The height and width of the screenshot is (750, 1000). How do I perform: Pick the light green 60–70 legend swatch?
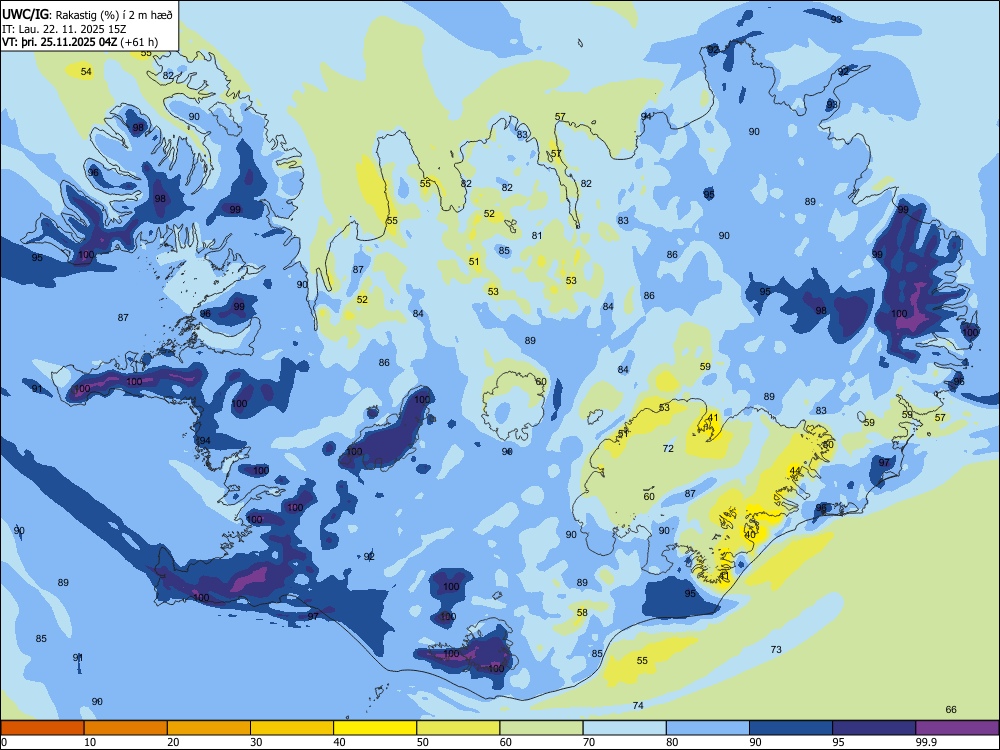point(541,728)
